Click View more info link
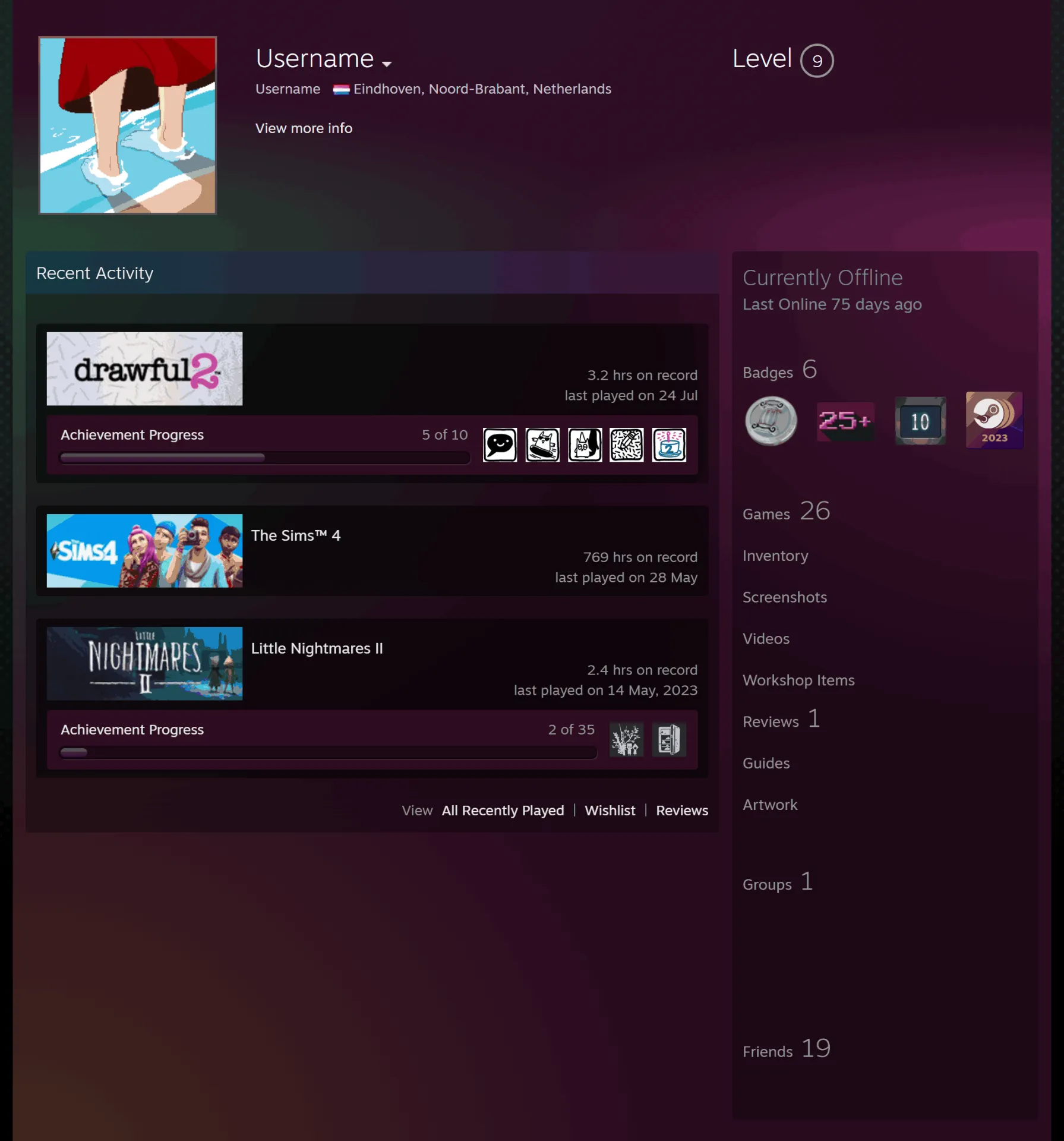The width and height of the screenshot is (1064, 1141). [x=304, y=128]
